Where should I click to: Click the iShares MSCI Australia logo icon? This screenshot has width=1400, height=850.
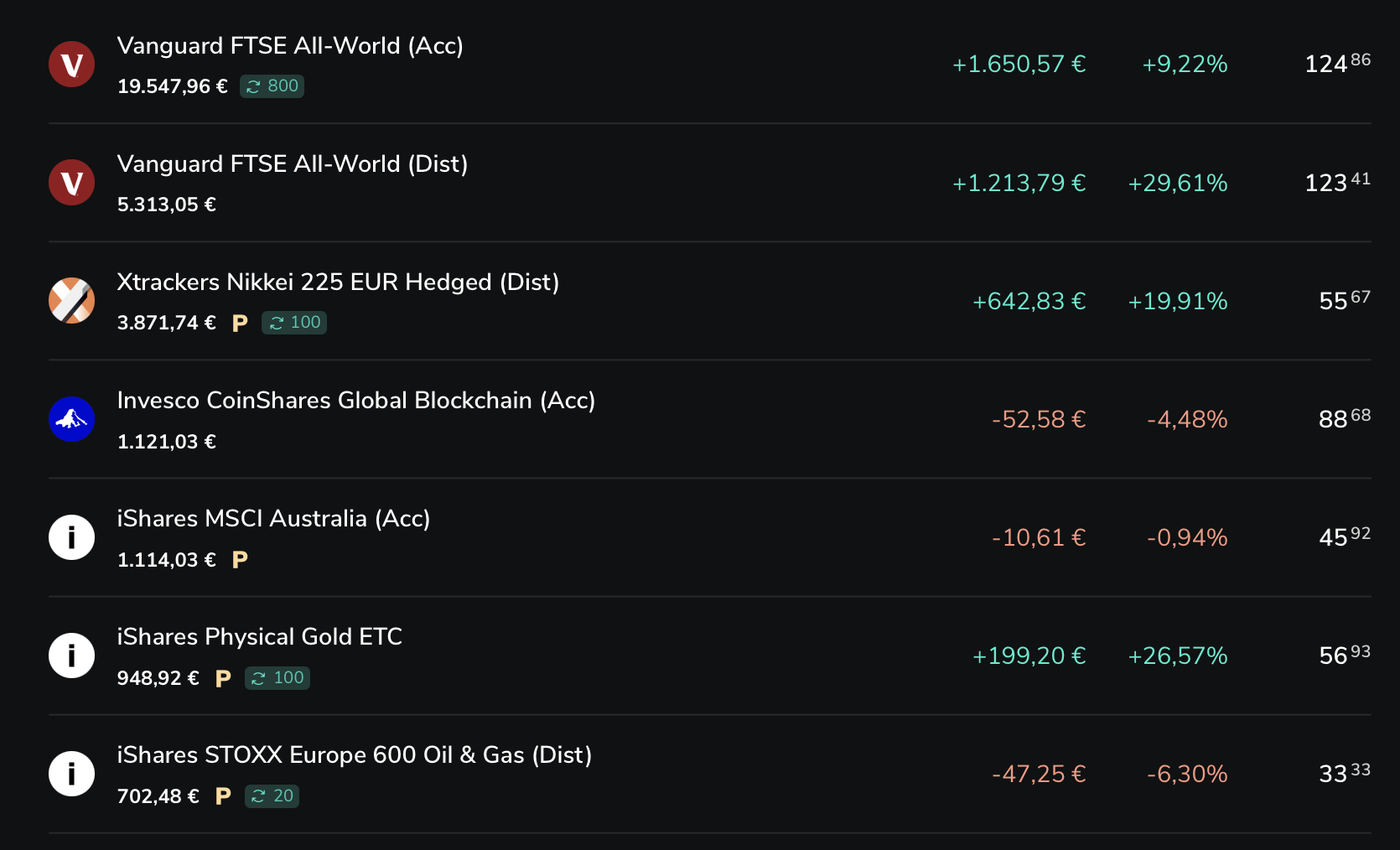click(x=71, y=537)
